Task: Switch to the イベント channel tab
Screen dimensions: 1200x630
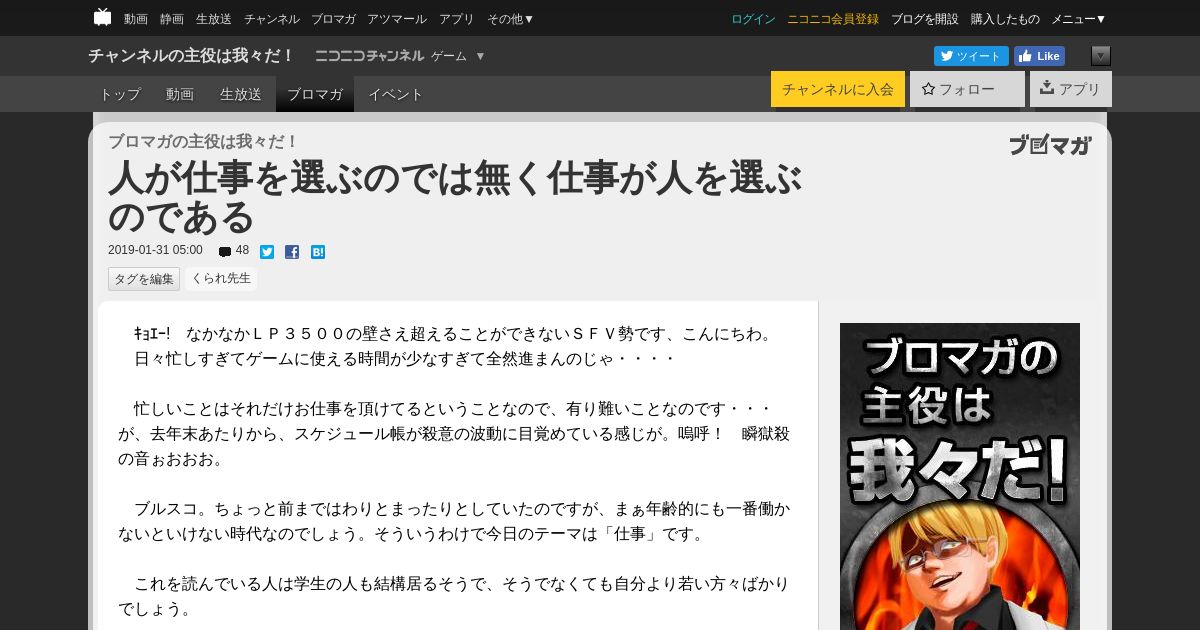Action: (x=396, y=94)
